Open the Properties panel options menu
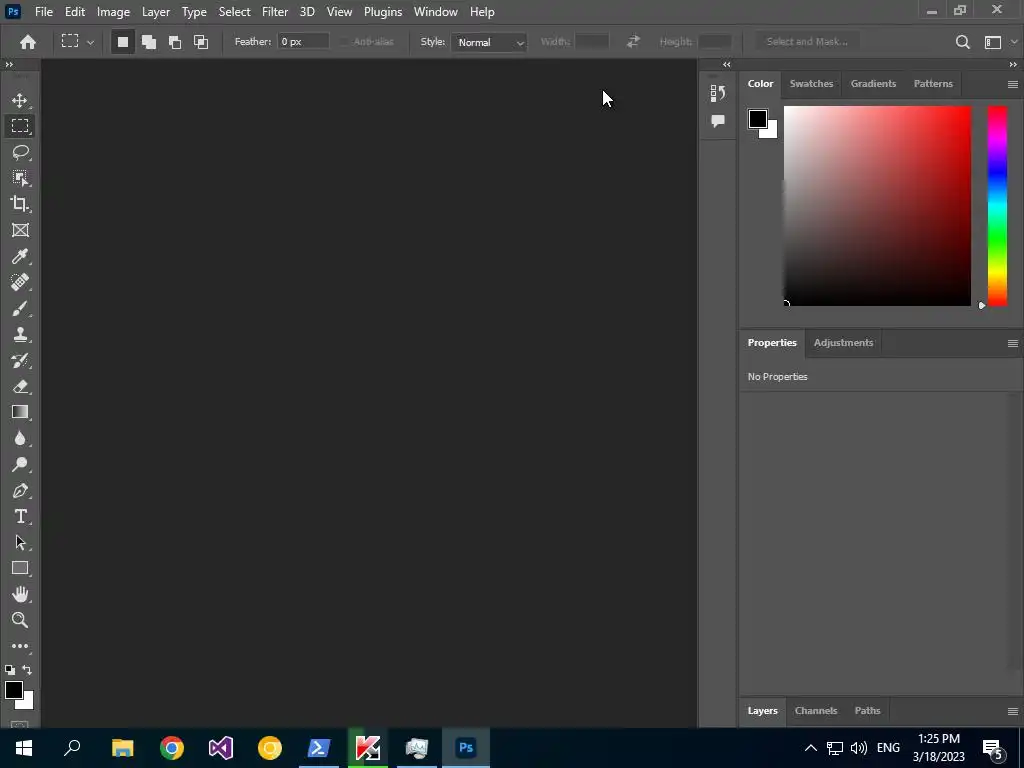The height and width of the screenshot is (768, 1024). [1012, 344]
